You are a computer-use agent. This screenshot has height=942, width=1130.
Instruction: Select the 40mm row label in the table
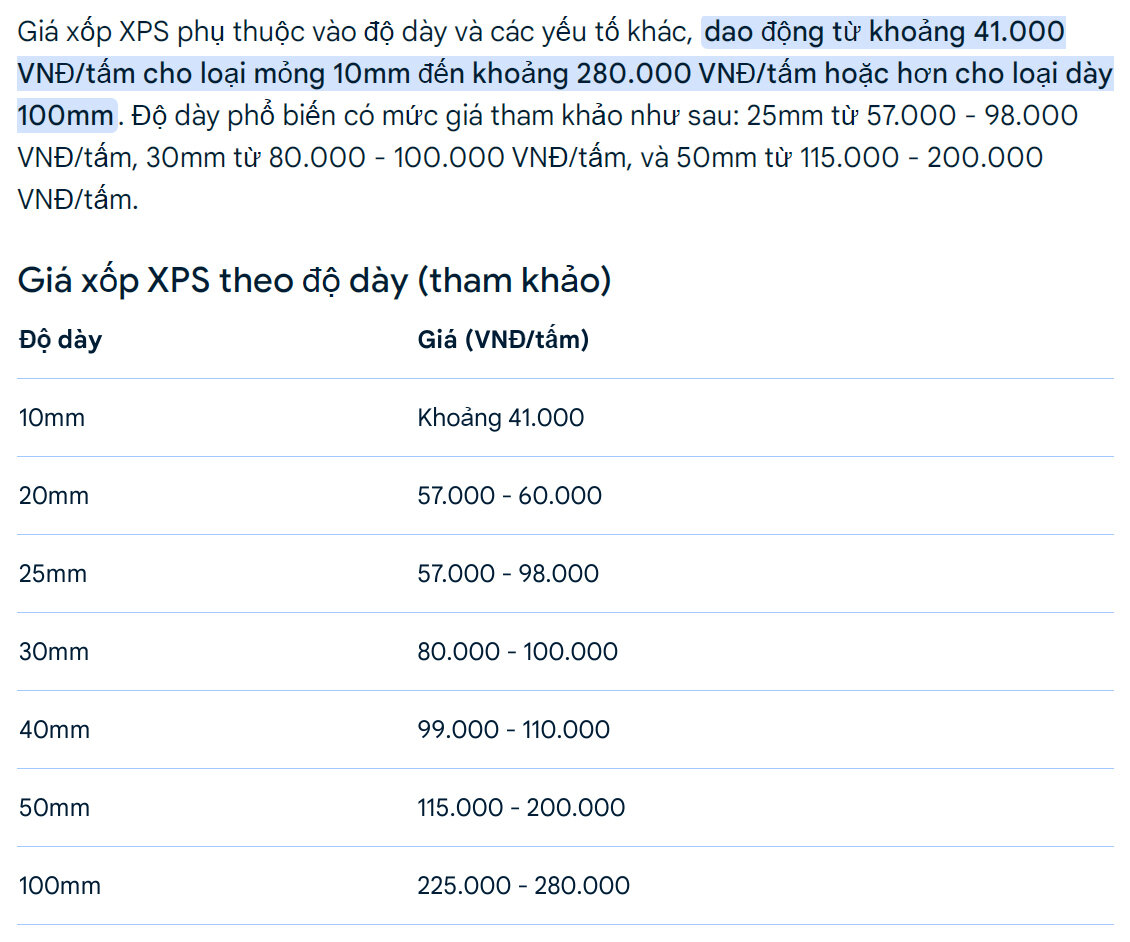point(54,730)
